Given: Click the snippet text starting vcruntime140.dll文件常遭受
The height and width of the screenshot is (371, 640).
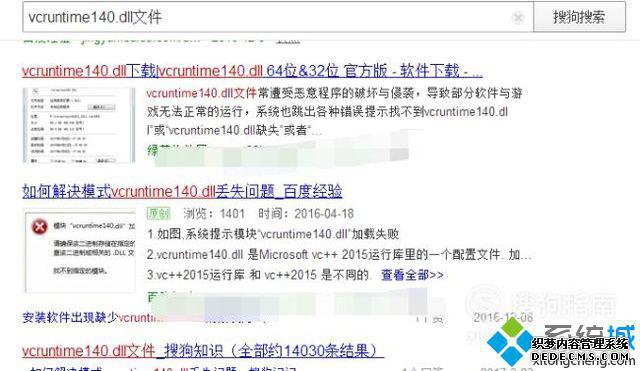Looking at the screenshot, I should coord(335,111).
